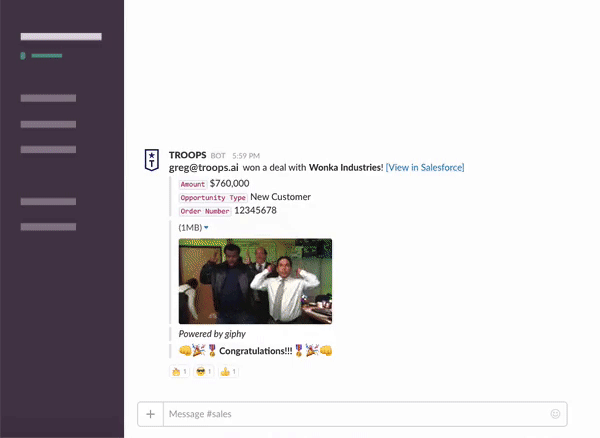This screenshot has width=600, height=438.
Task: Click the greg@troops.ai text
Action: tap(204, 168)
